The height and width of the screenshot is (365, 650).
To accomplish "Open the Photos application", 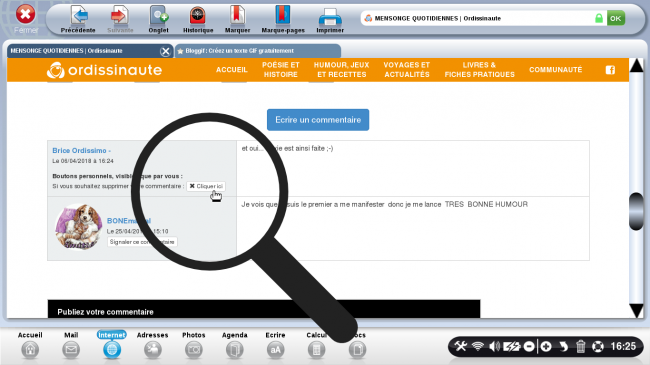I will pos(194,345).
